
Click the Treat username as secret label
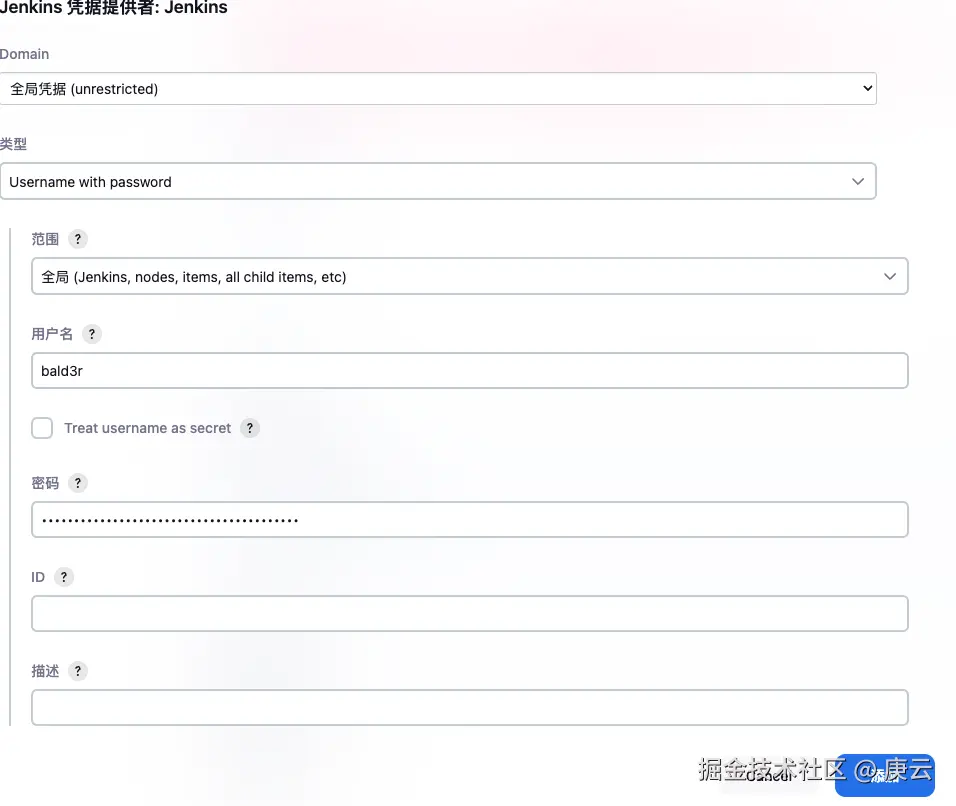(x=148, y=428)
